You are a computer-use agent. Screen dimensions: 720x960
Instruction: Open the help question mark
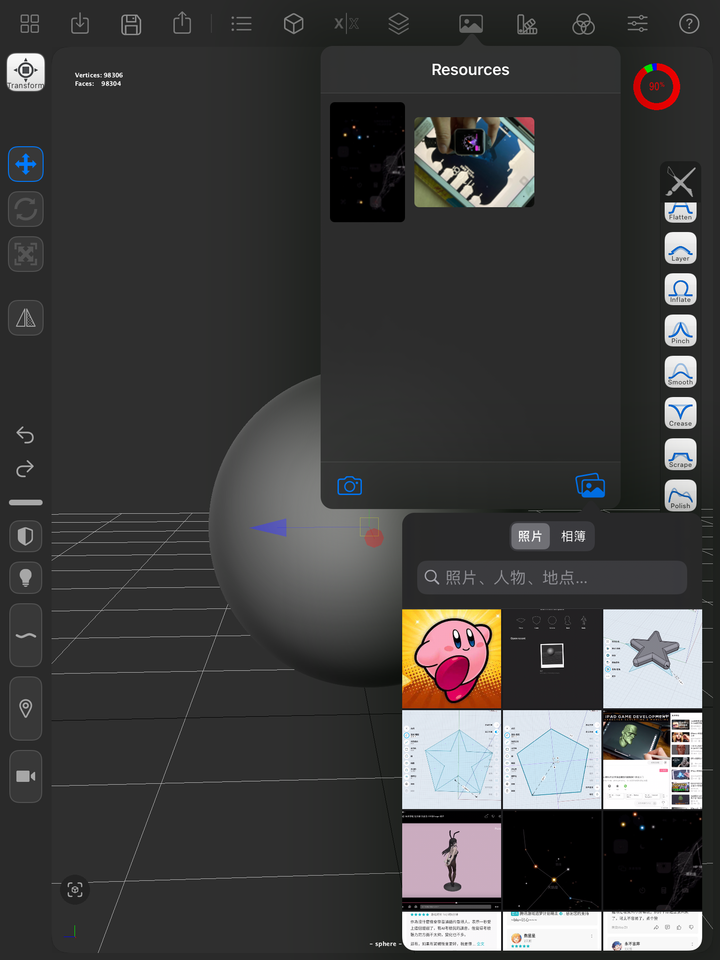tap(689, 24)
